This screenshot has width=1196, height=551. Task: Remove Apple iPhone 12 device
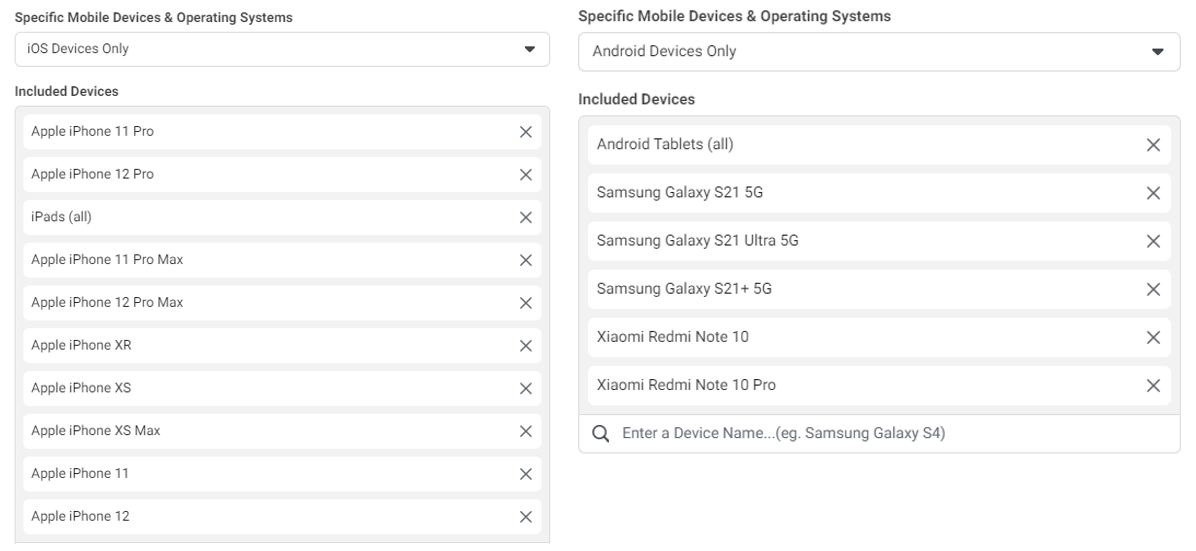click(x=525, y=517)
